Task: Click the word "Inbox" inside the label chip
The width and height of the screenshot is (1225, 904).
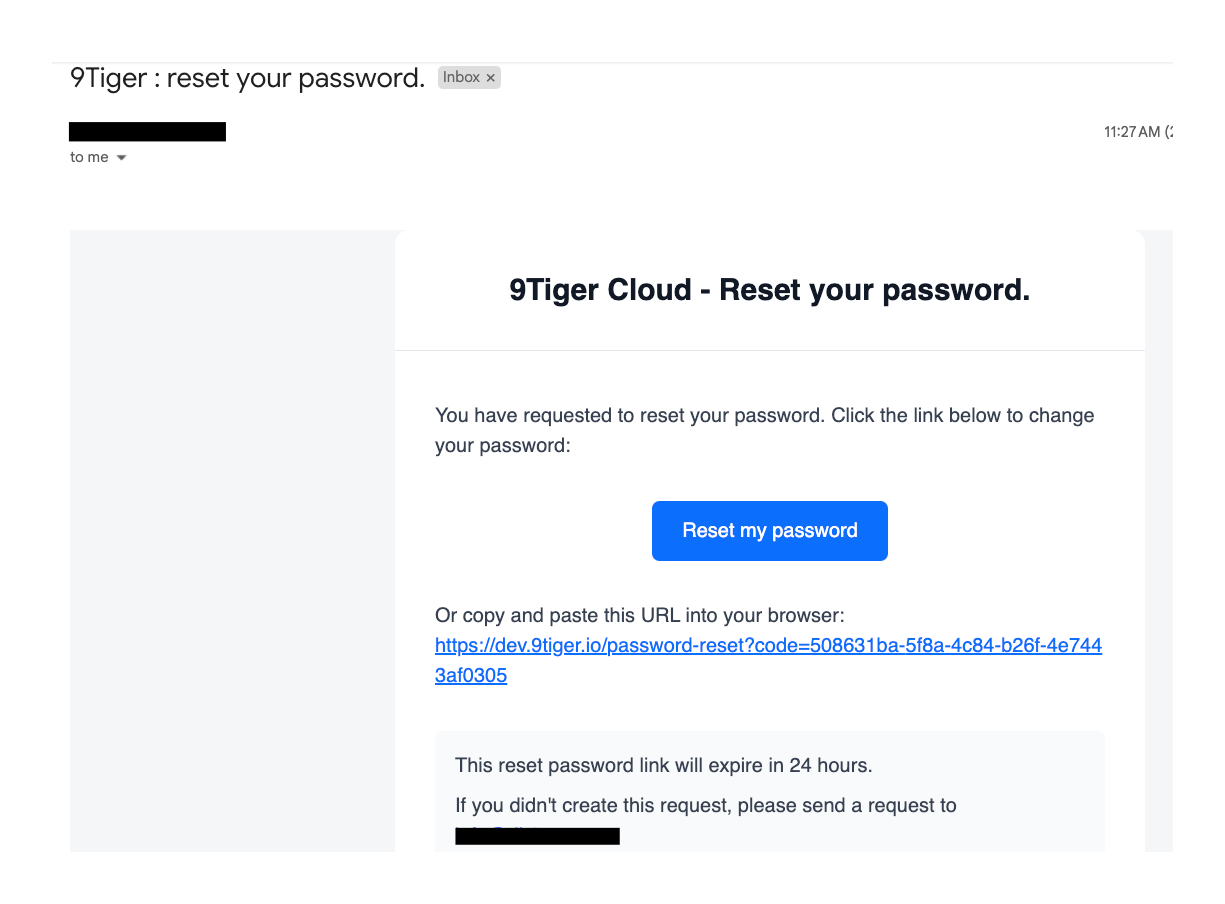Action: [461, 78]
